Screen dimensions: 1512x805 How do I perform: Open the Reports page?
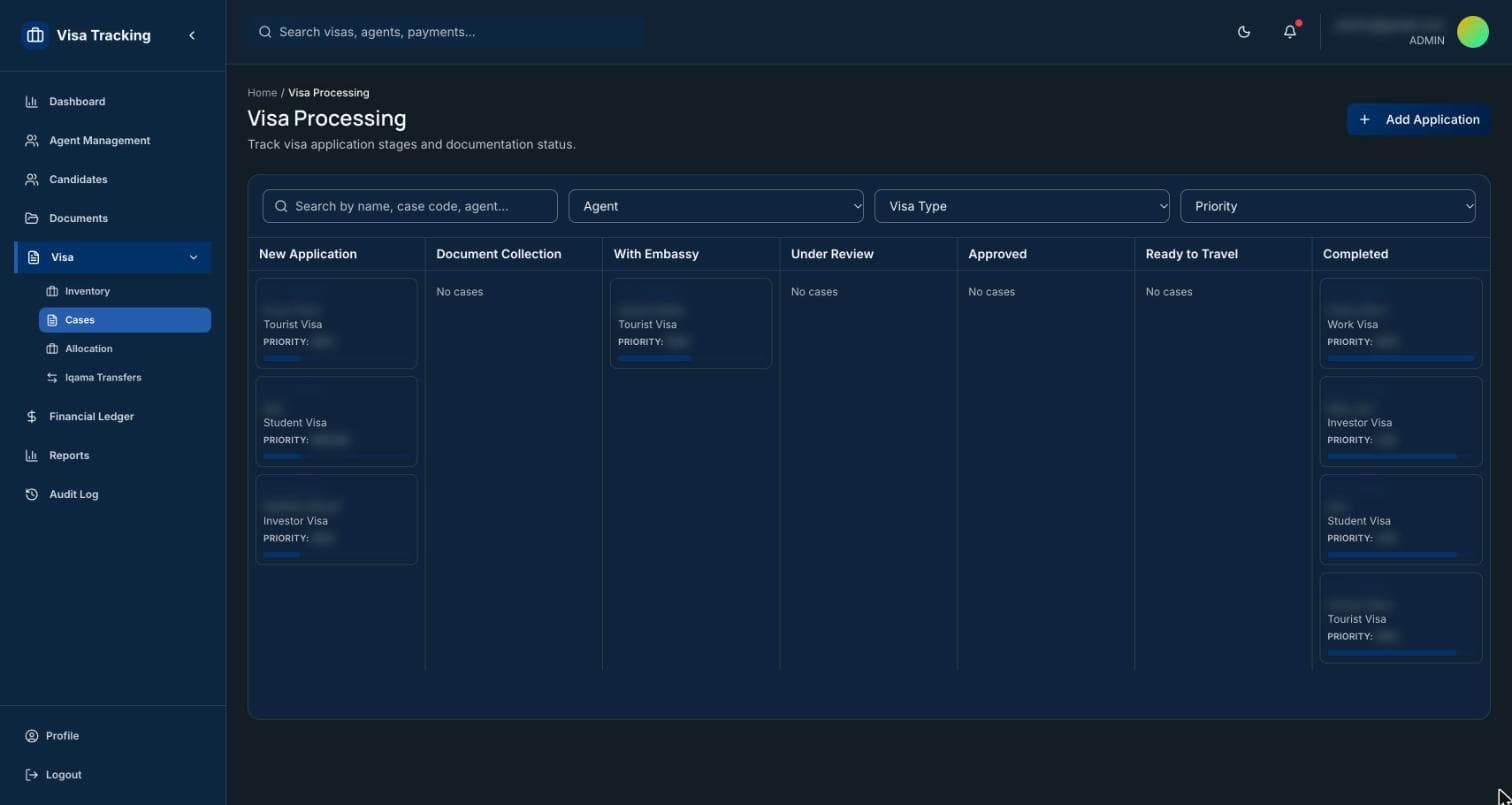pos(113,456)
